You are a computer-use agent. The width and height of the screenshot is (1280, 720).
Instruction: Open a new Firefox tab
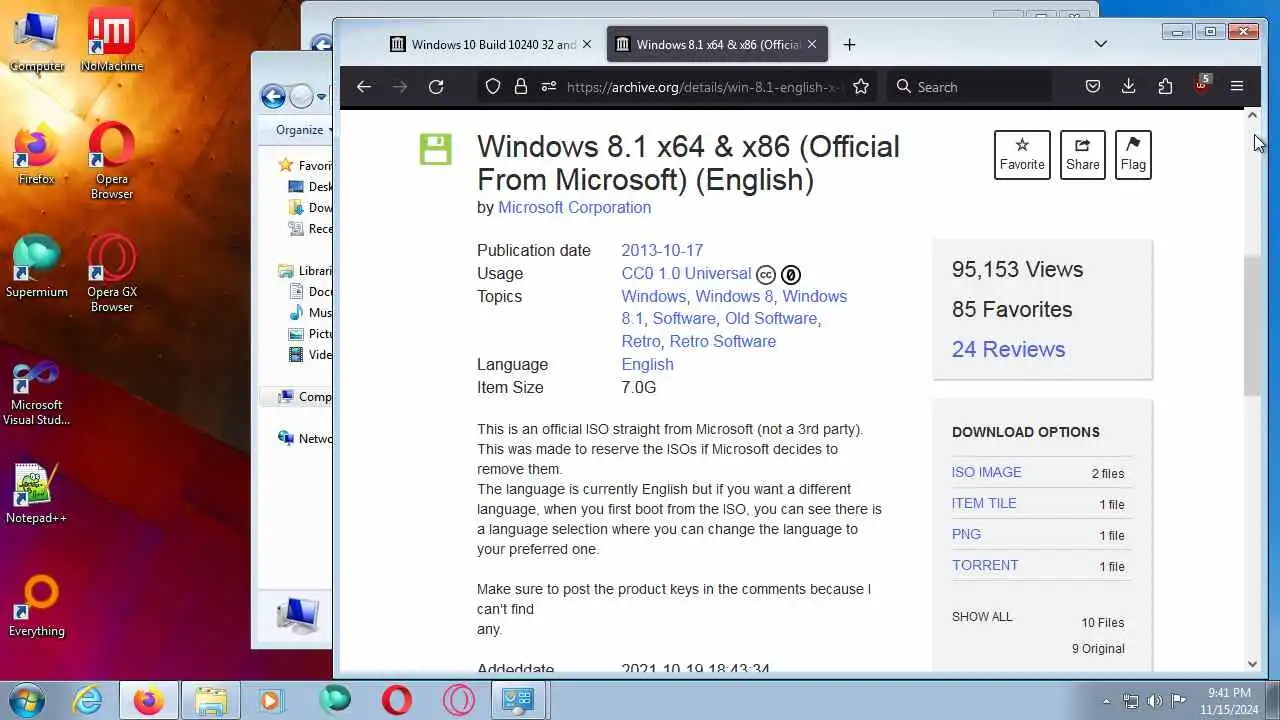pos(849,44)
